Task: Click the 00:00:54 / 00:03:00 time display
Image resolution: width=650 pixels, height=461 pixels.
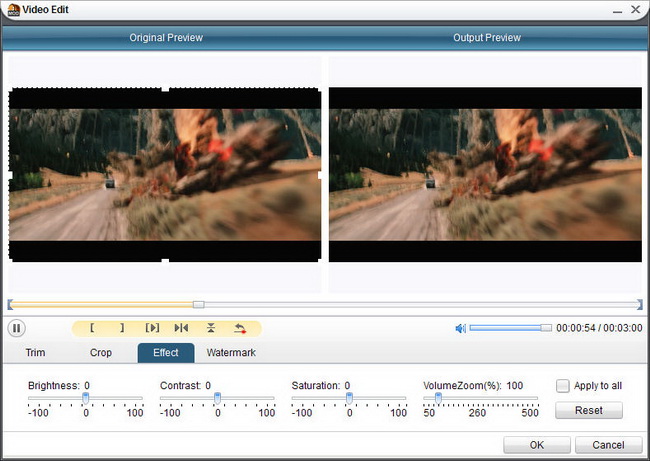Action: click(599, 328)
